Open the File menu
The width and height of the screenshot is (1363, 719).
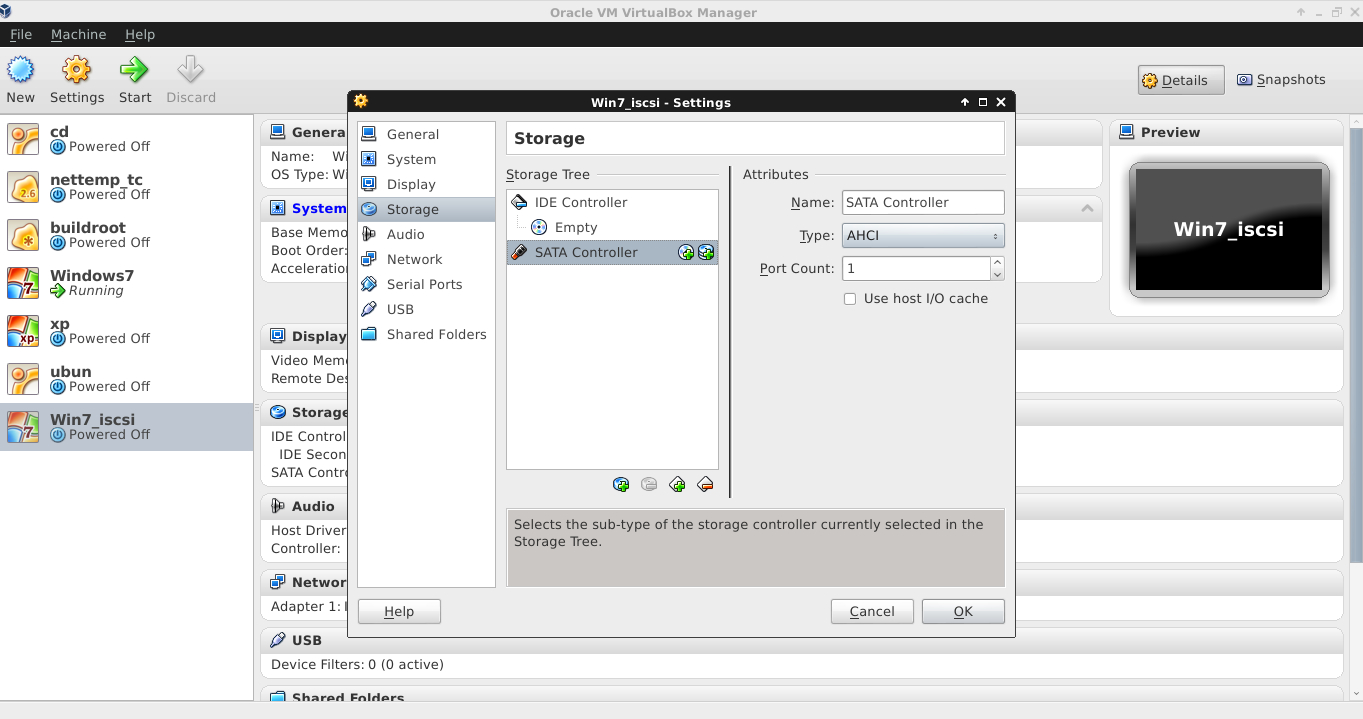[21, 34]
